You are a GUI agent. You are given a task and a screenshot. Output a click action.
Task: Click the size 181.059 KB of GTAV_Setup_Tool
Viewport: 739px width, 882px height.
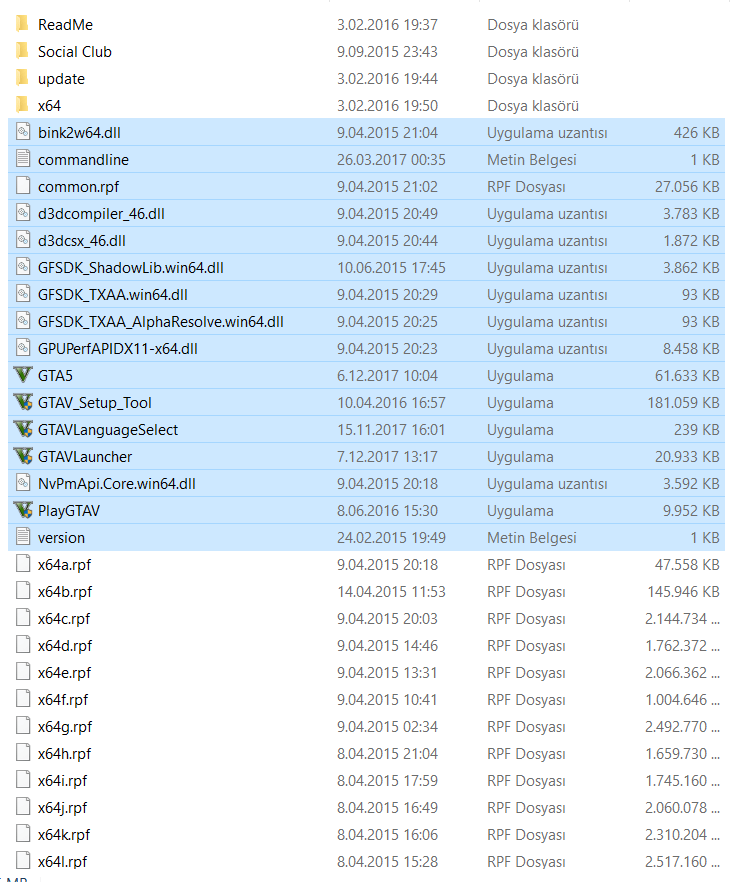click(683, 403)
